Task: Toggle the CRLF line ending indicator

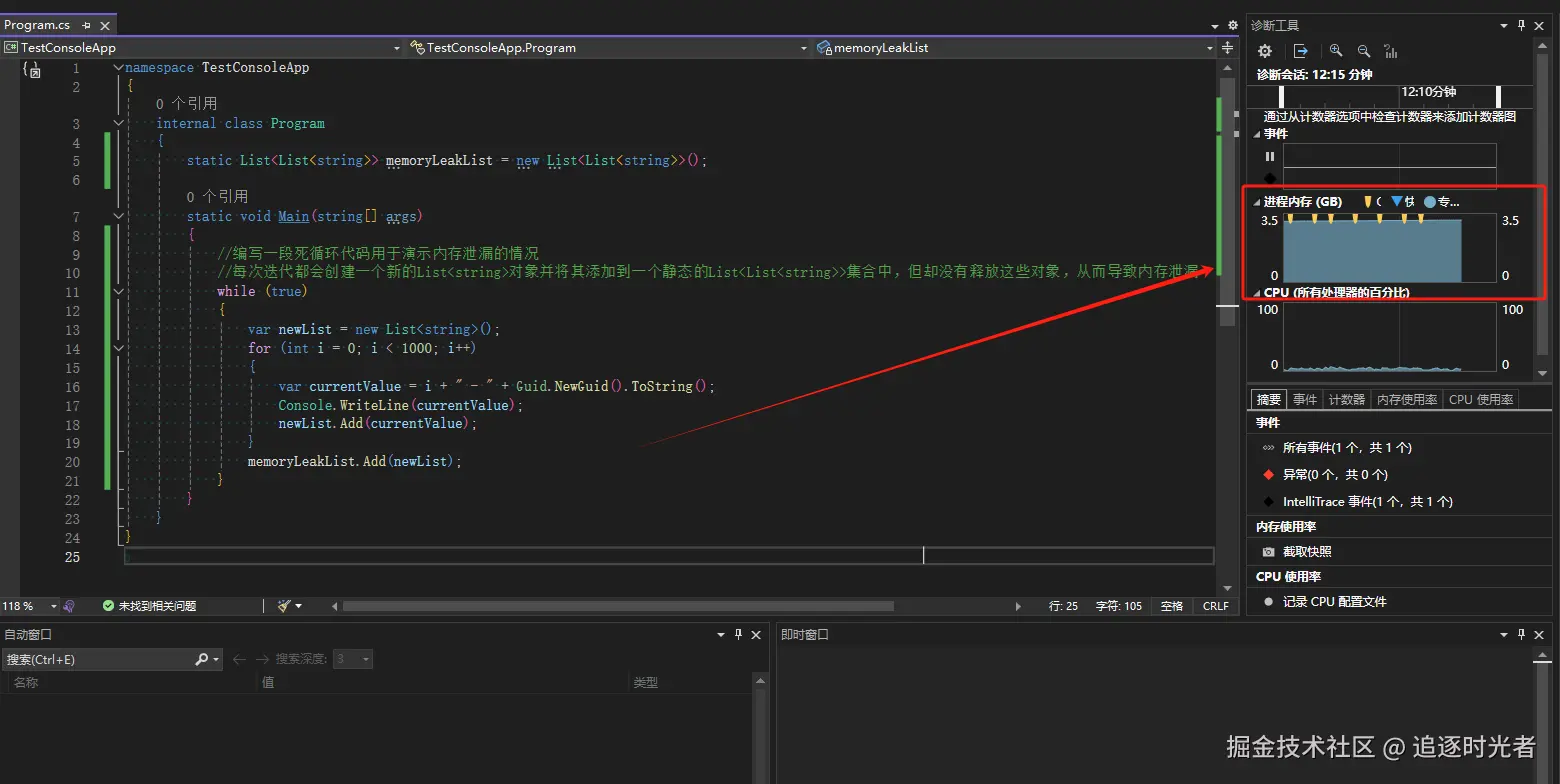Action: pyautogui.click(x=1216, y=606)
